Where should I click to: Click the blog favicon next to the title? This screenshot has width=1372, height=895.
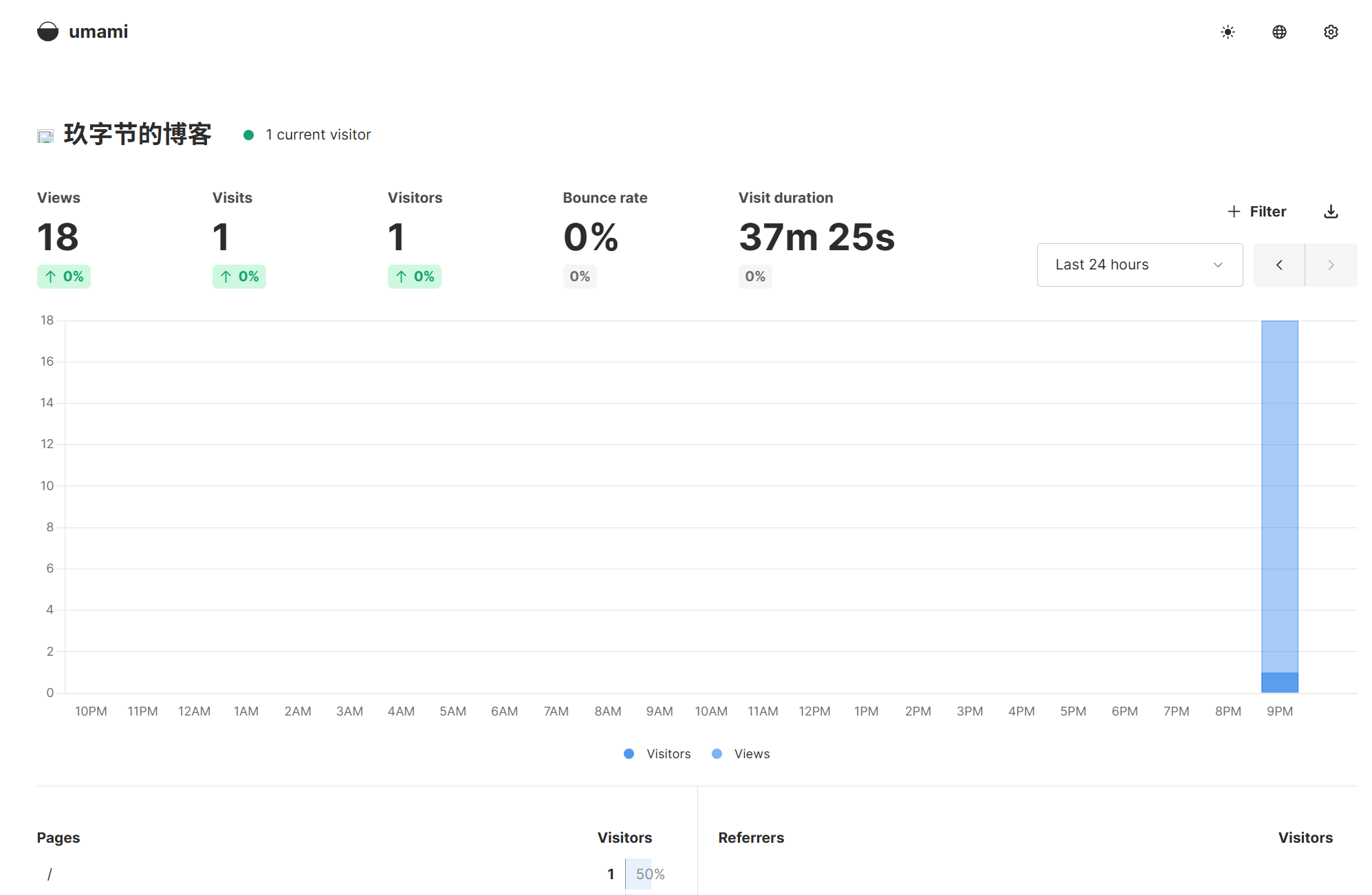pos(45,136)
